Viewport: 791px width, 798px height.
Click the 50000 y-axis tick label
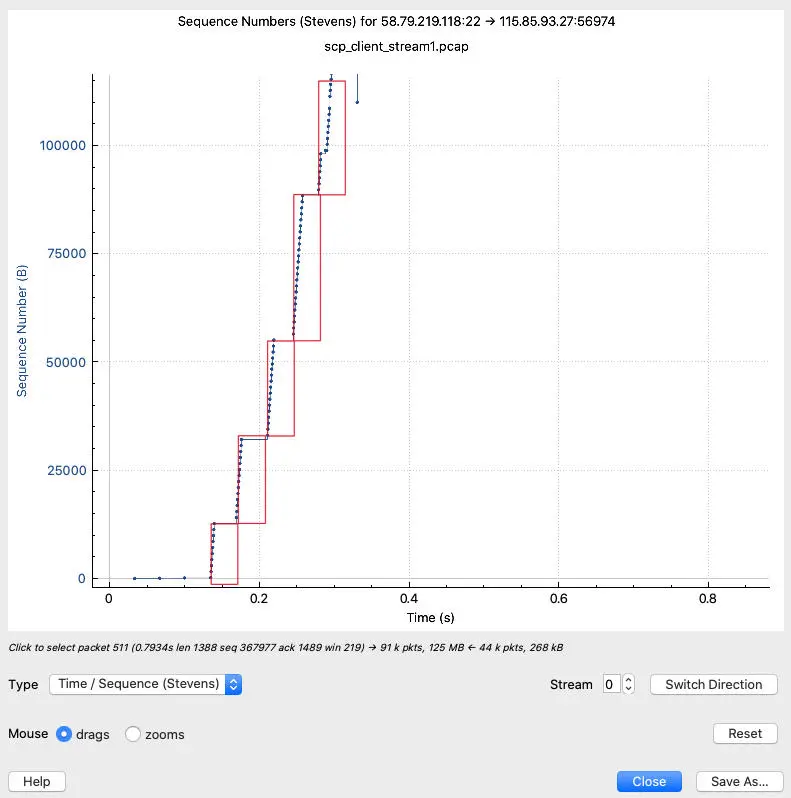click(x=66, y=362)
